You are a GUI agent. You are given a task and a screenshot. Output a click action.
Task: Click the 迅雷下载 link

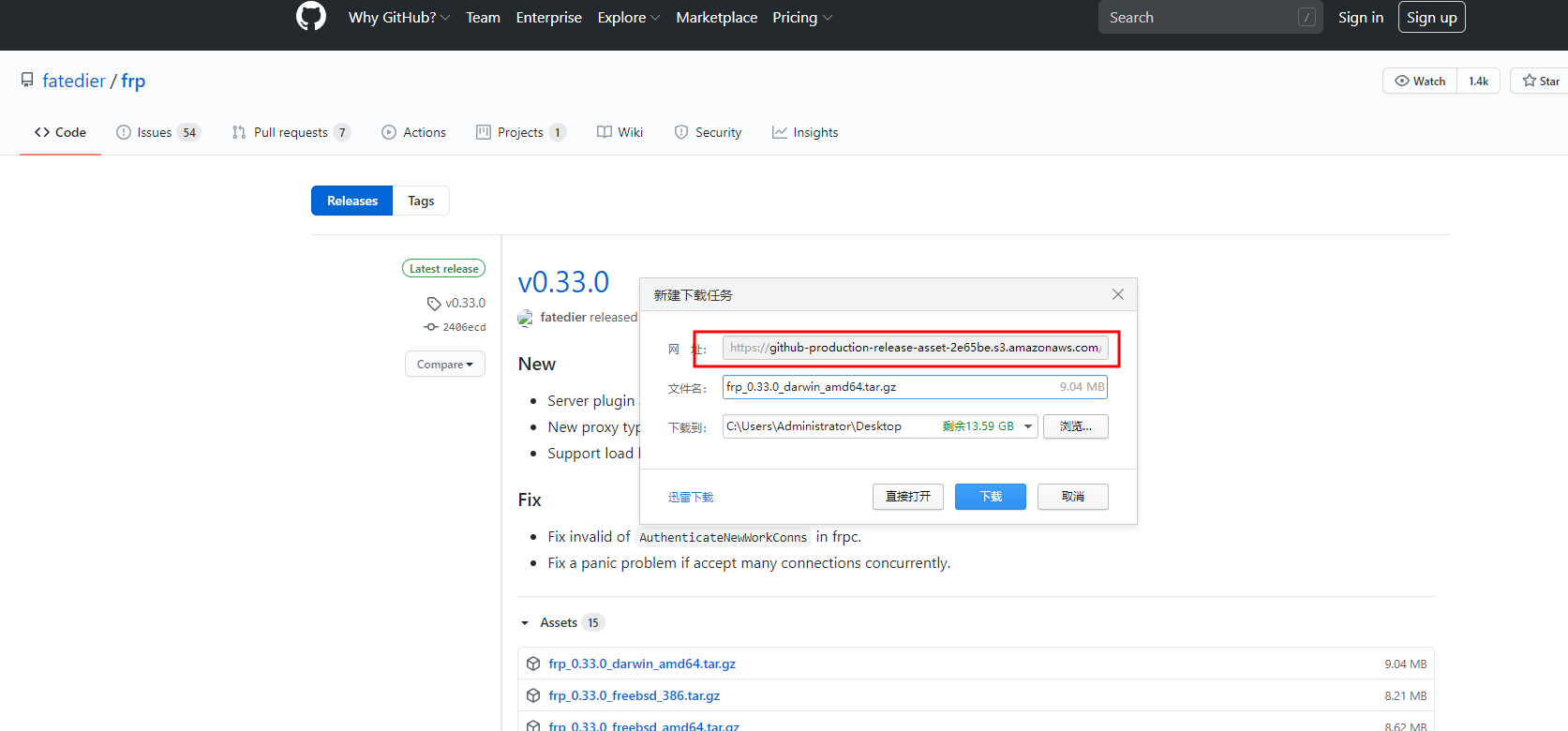tap(691, 498)
